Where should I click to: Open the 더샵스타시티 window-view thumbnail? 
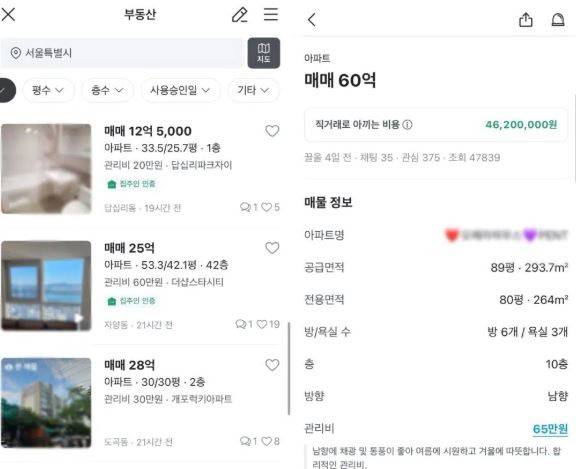46,286
